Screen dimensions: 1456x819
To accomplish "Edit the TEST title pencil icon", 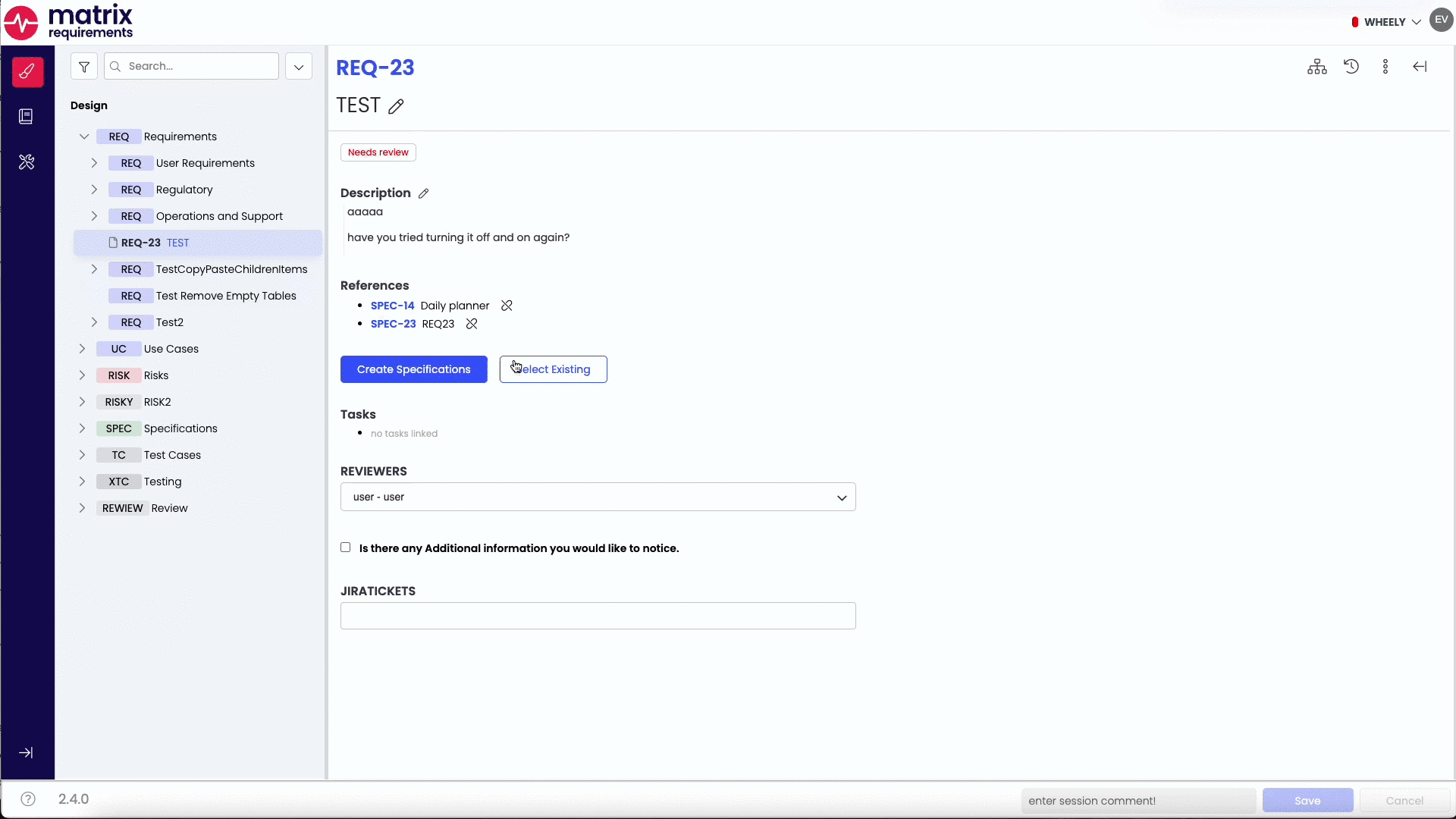I will (x=396, y=106).
